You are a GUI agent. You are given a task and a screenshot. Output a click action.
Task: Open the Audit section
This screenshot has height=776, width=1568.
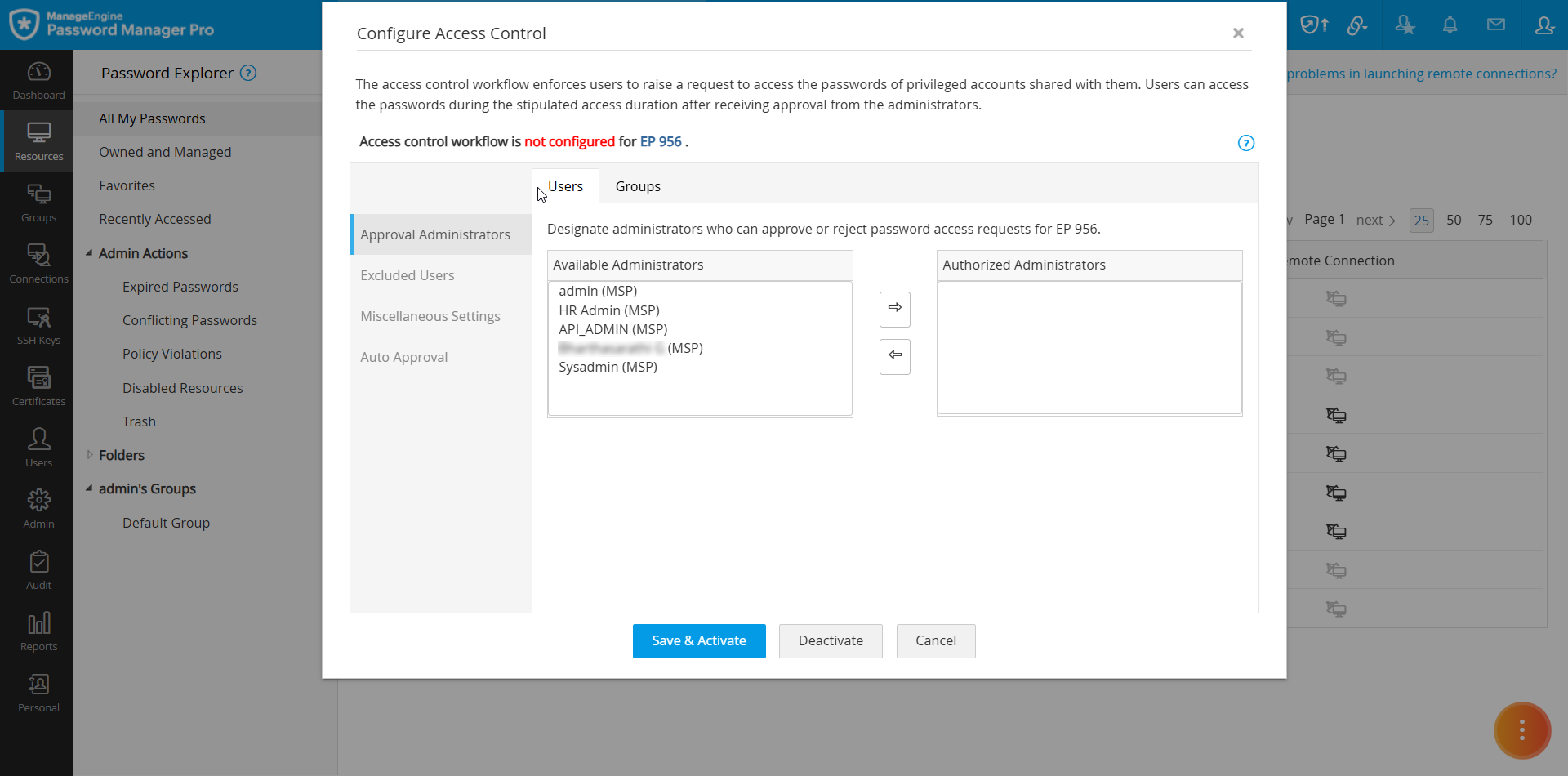click(x=38, y=569)
